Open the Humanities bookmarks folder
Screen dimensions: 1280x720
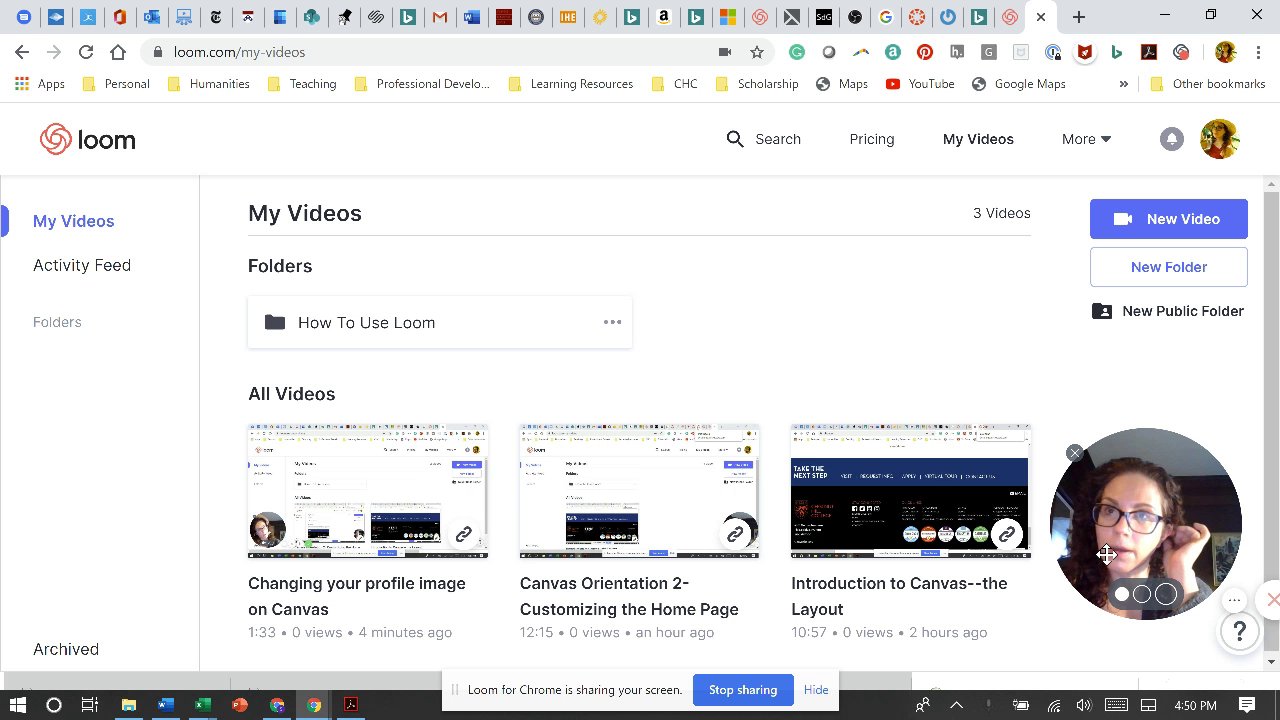[x=208, y=84]
